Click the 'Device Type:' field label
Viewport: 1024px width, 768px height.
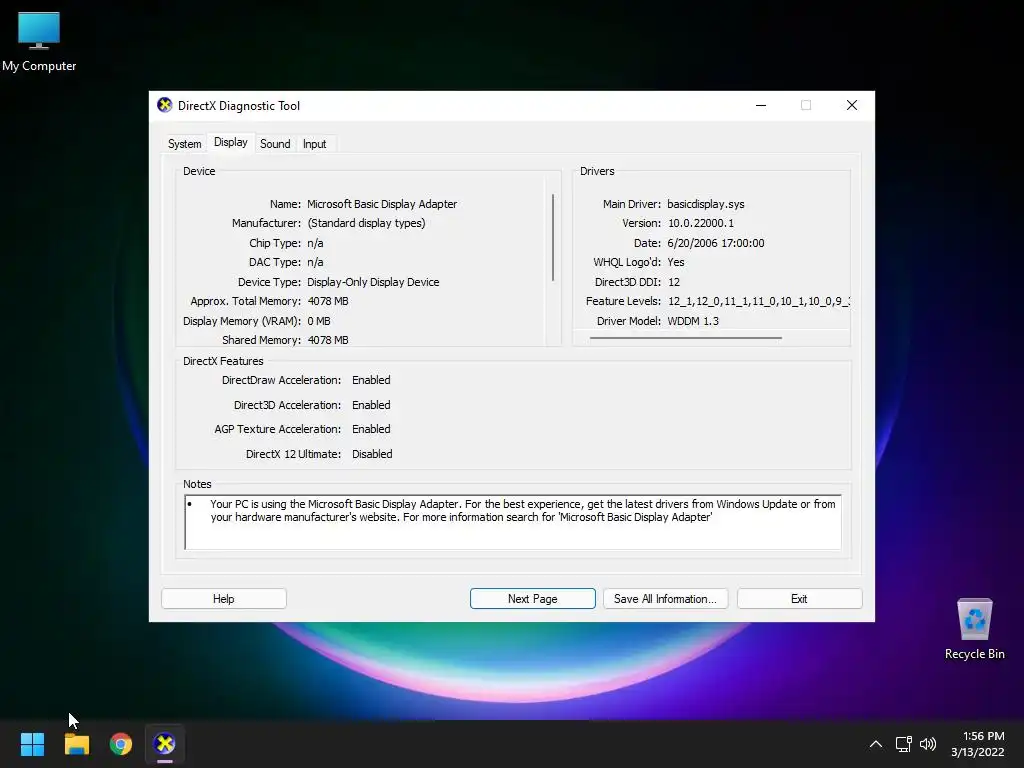pyautogui.click(x=269, y=282)
